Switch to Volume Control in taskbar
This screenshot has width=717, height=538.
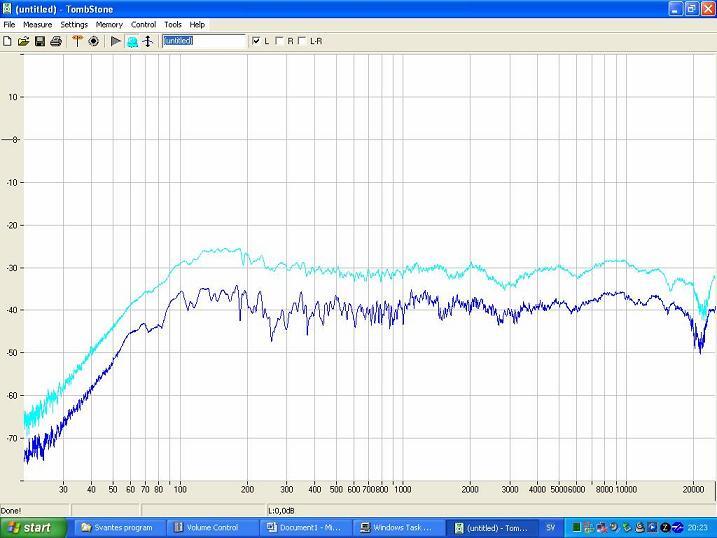click(212, 528)
